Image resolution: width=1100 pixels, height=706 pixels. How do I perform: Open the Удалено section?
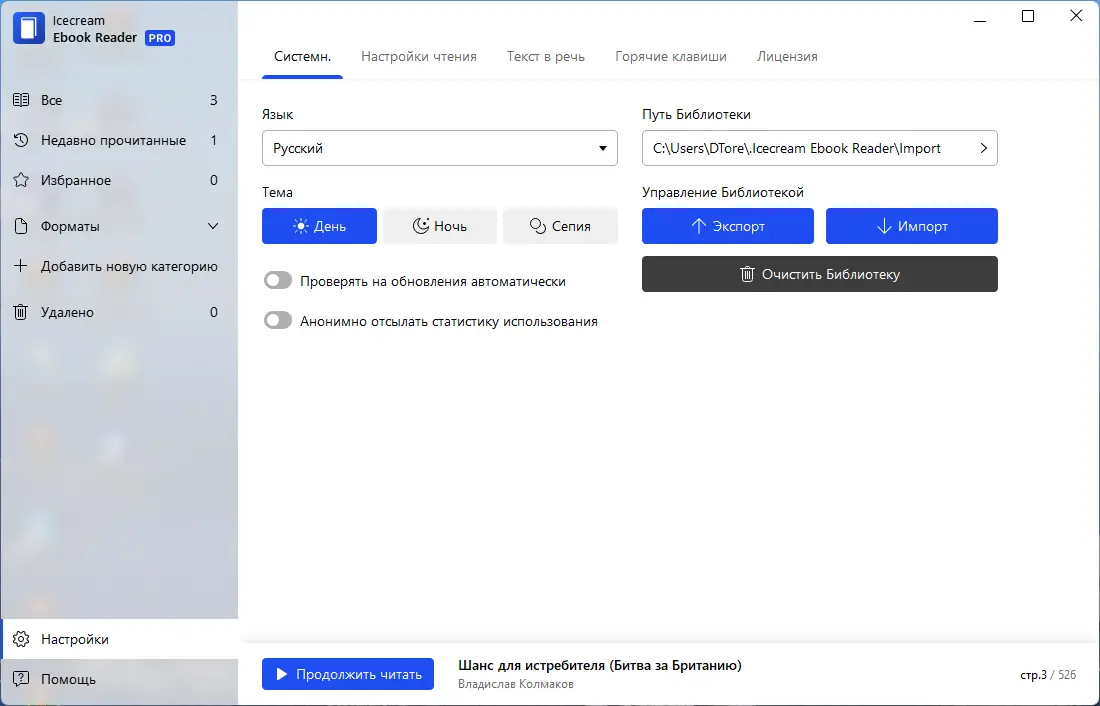[119, 312]
